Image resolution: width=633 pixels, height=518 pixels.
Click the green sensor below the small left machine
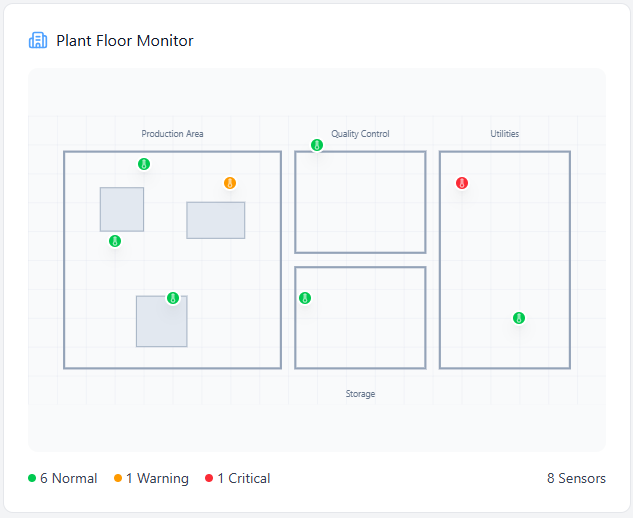115,241
